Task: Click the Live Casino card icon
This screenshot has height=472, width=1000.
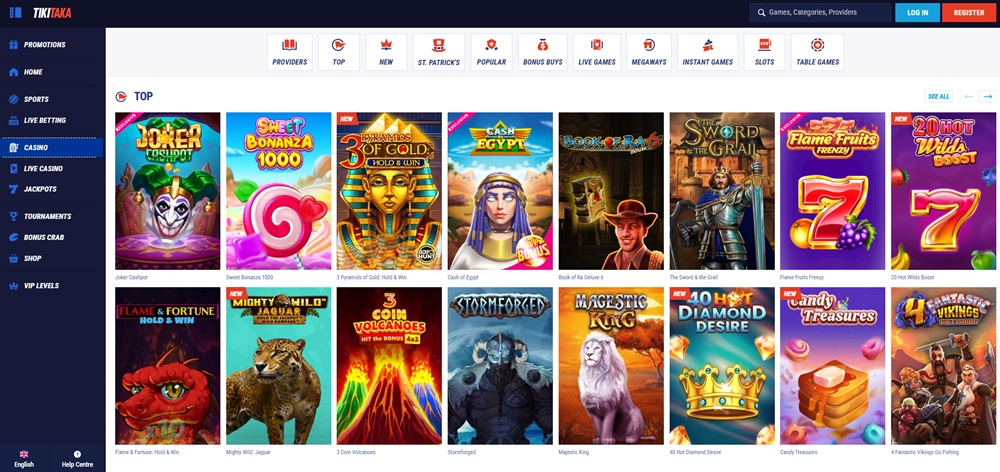Action: pyautogui.click(x=13, y=168)
